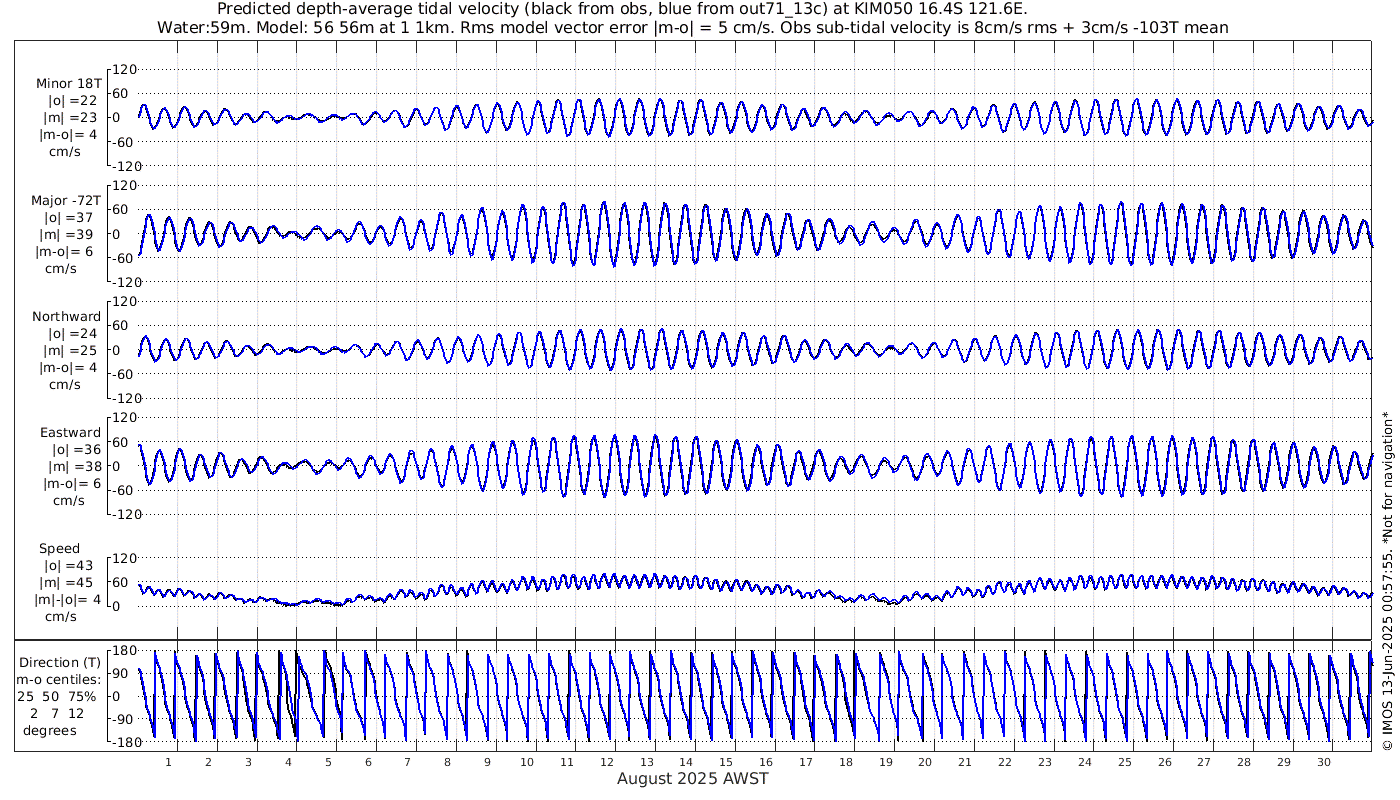Click the "25 50 75%" centile header

click(x=57, y=696)
